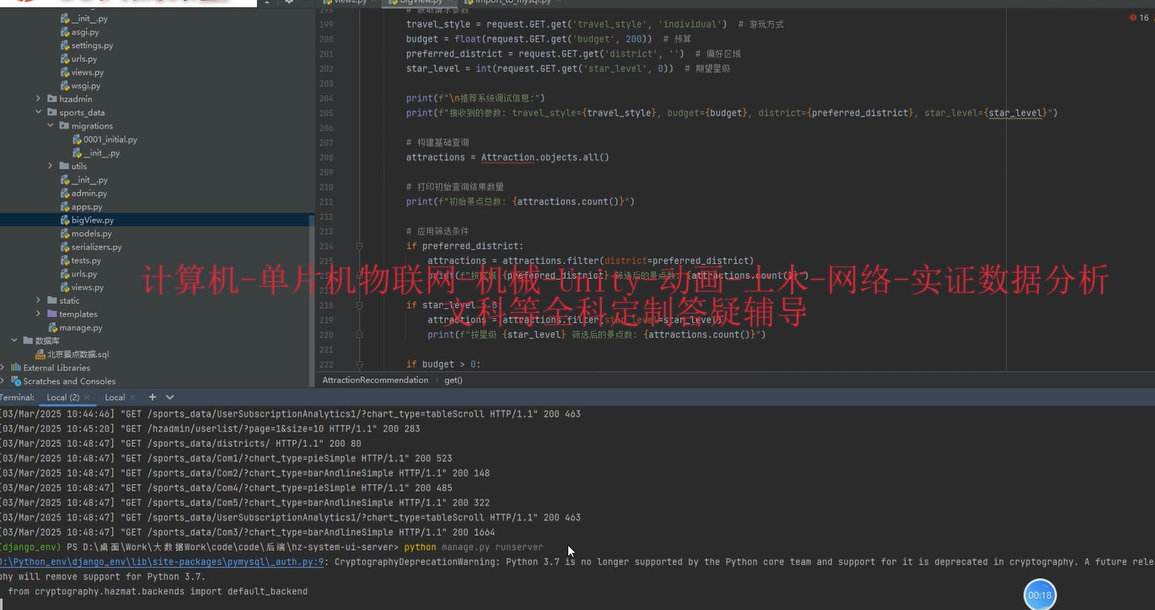Click terminal log line 'GET /sports_data/districts/'
The height and width of the screenshot is (610, 1155).
click(x=180, y=444)
